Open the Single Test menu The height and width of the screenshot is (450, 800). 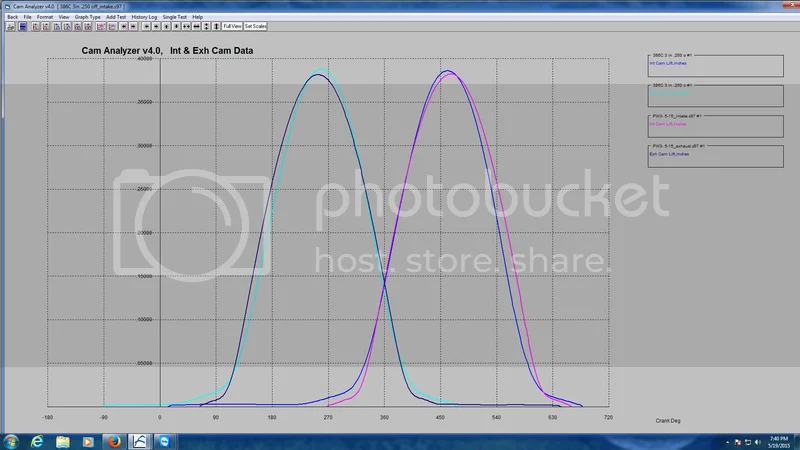[175, 17]
